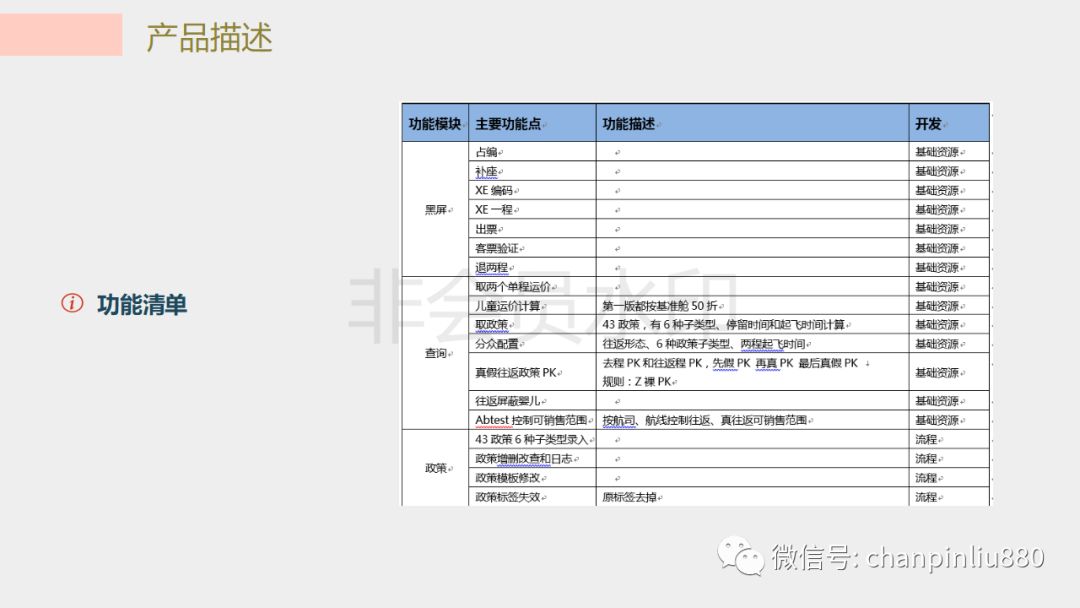Click description 按航司、航线控制往返、真往返可销售范围

(705, 420)
